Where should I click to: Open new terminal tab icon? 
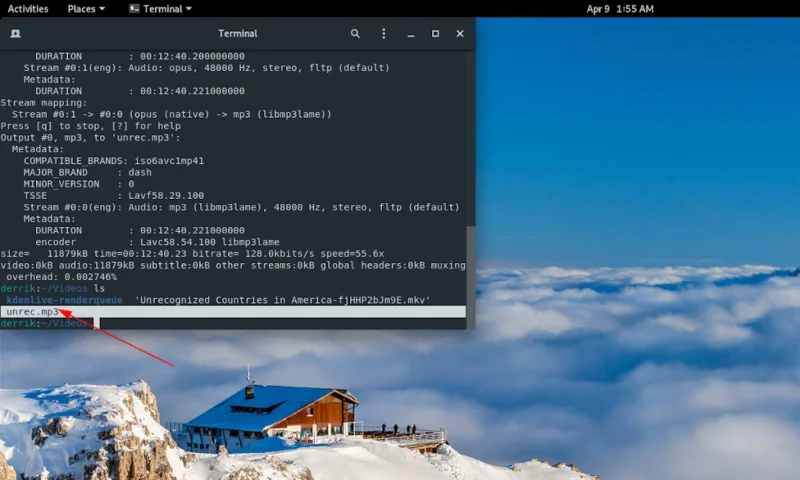(x=15, y=34)
